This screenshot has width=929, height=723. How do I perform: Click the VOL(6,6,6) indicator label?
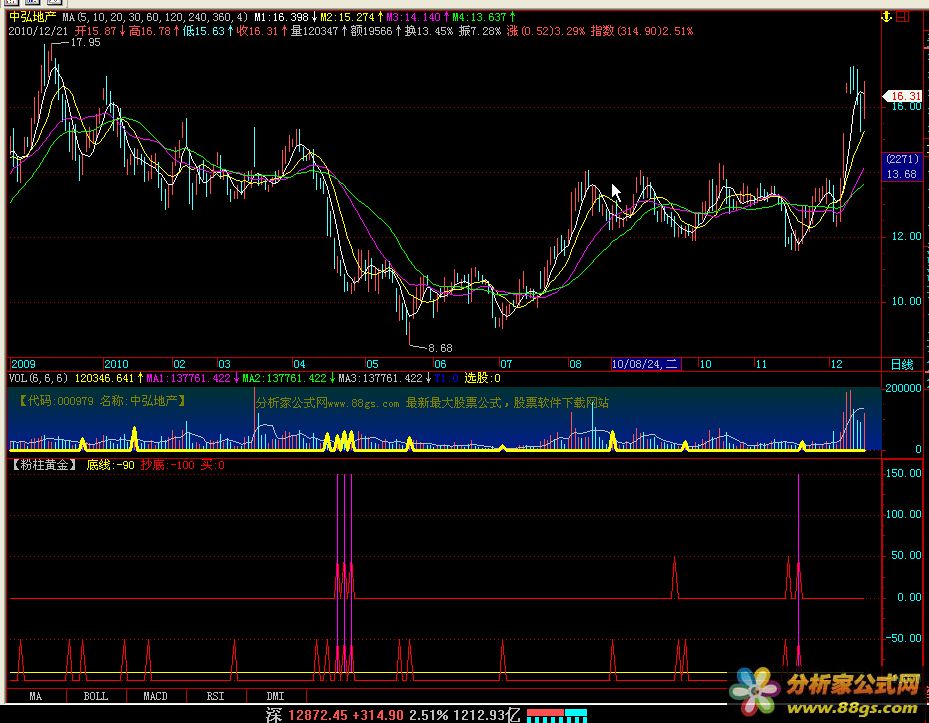point(39,378)
